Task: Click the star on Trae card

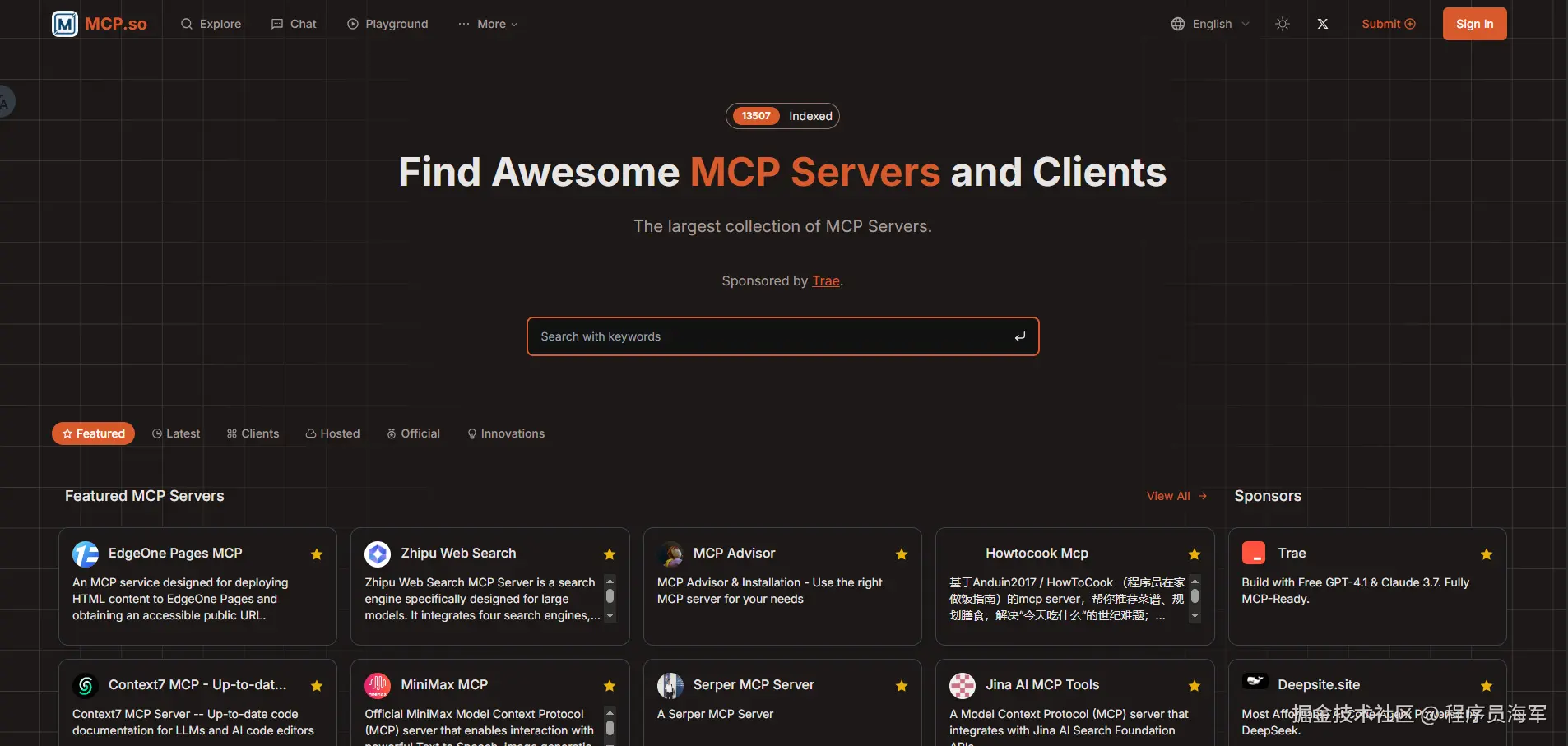Action: pos(1487,554)
